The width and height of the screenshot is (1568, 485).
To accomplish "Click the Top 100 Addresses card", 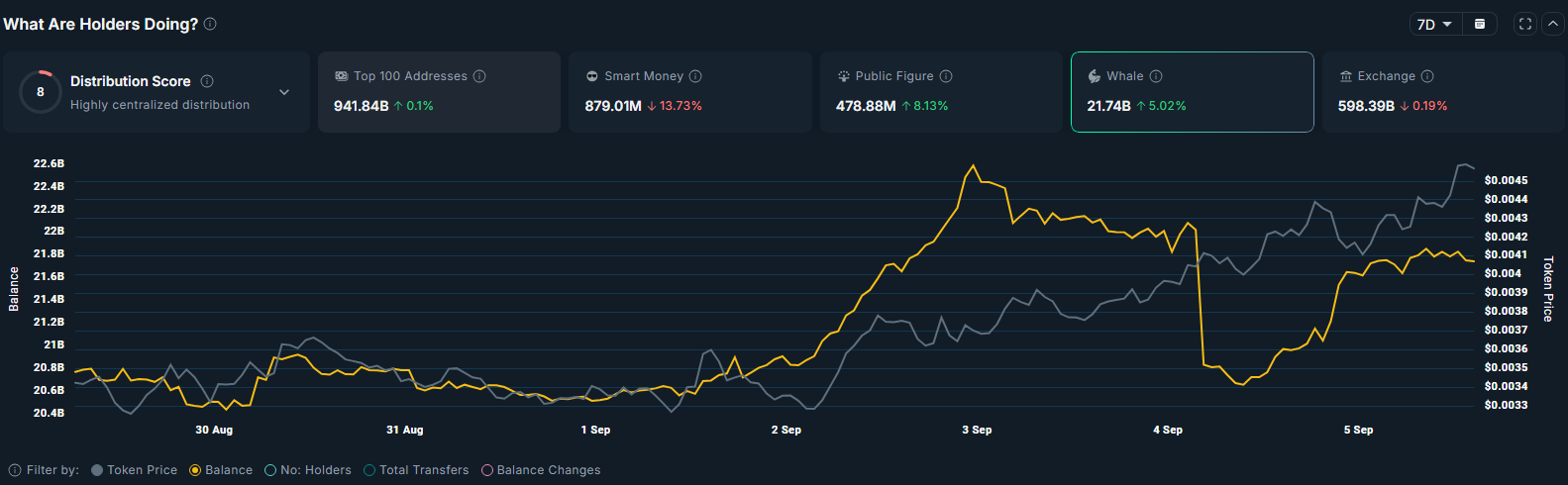I will pyautogui.click(x=439, y=92).
